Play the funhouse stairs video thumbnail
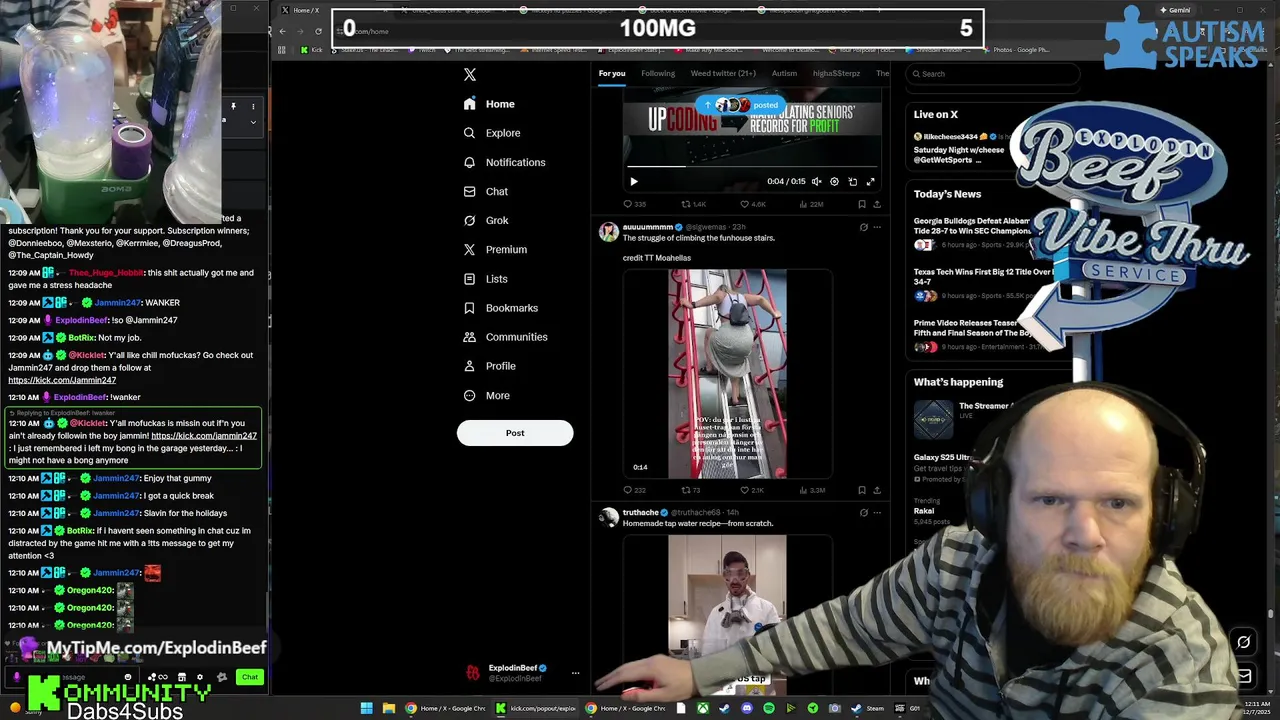 [727, 374]
